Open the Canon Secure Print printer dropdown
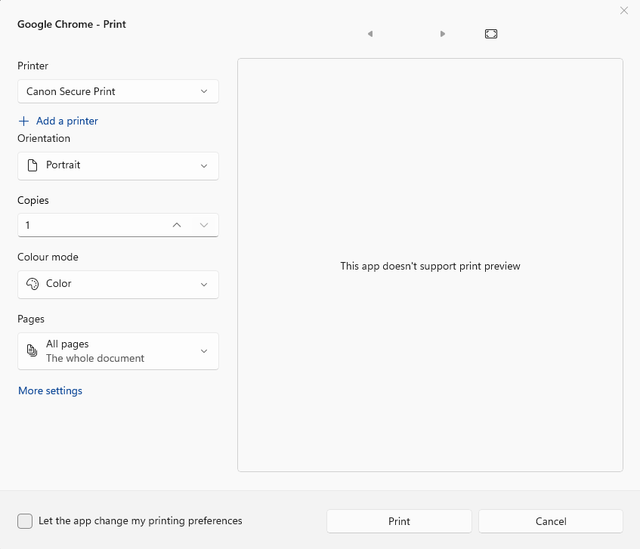The height and width of the screenshot is (549, 640). pyautogui.click(x=118, y=91)
